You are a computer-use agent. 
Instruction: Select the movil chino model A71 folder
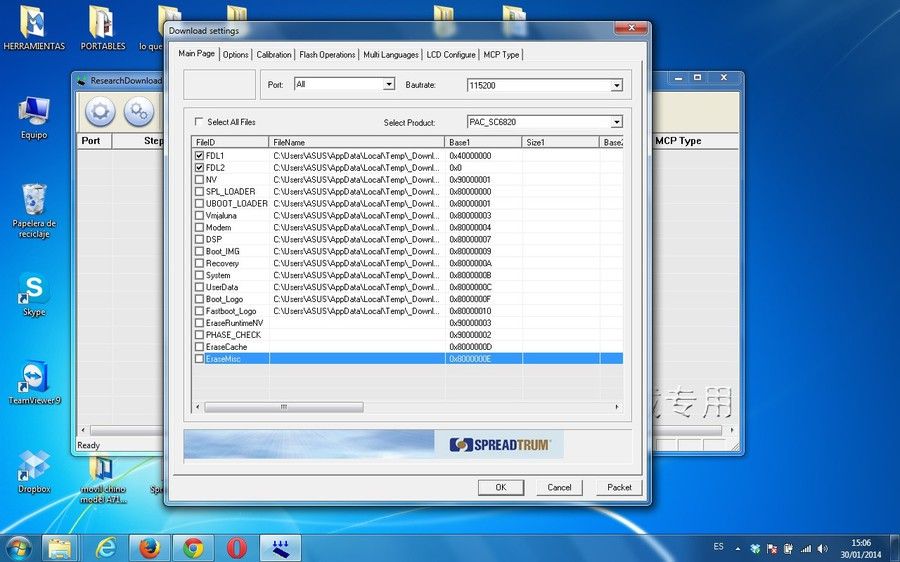click(x=103, y=480)
